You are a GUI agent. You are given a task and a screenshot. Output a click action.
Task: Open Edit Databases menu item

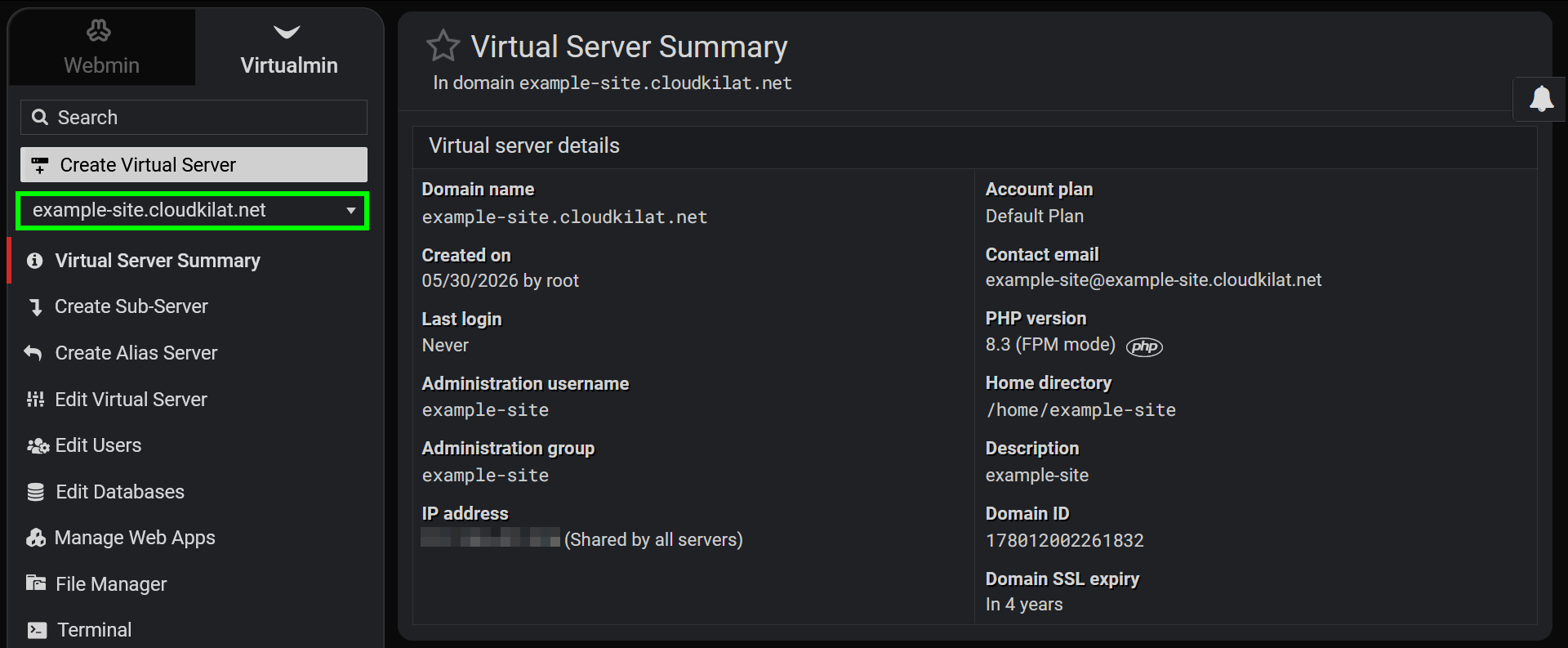pyautogui.click(x=119, y=492)
